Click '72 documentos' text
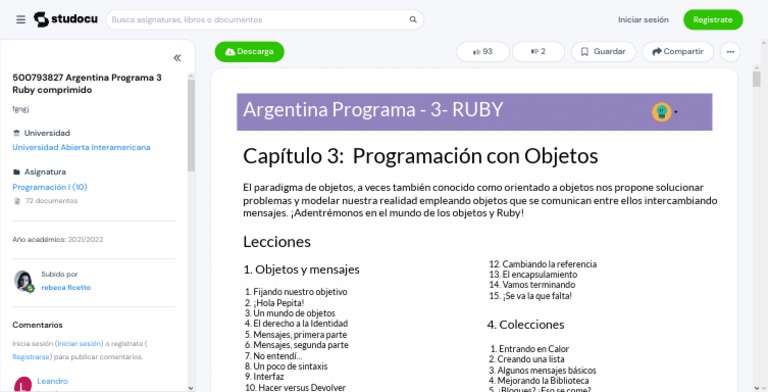 click(51, 200)
